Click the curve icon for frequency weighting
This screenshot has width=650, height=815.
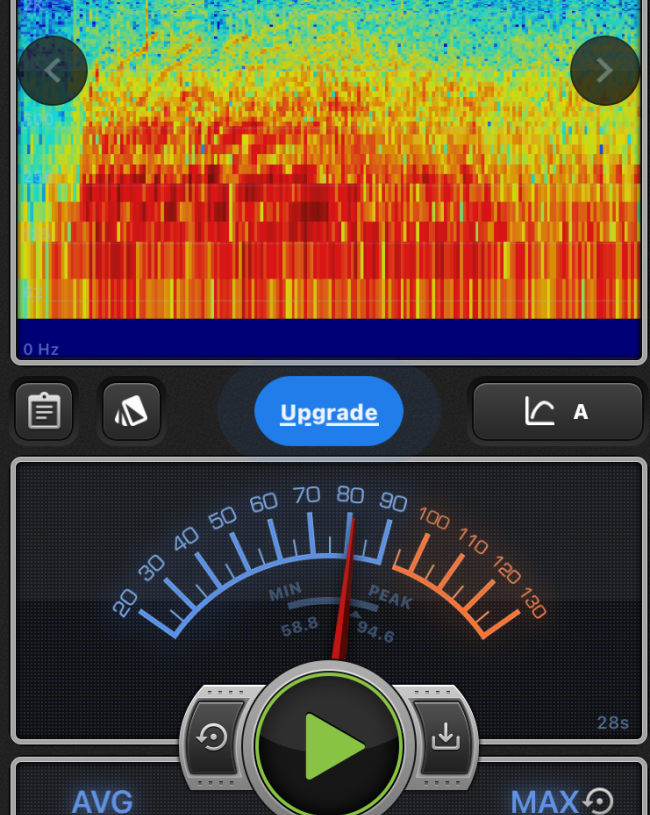pos(539,411)
